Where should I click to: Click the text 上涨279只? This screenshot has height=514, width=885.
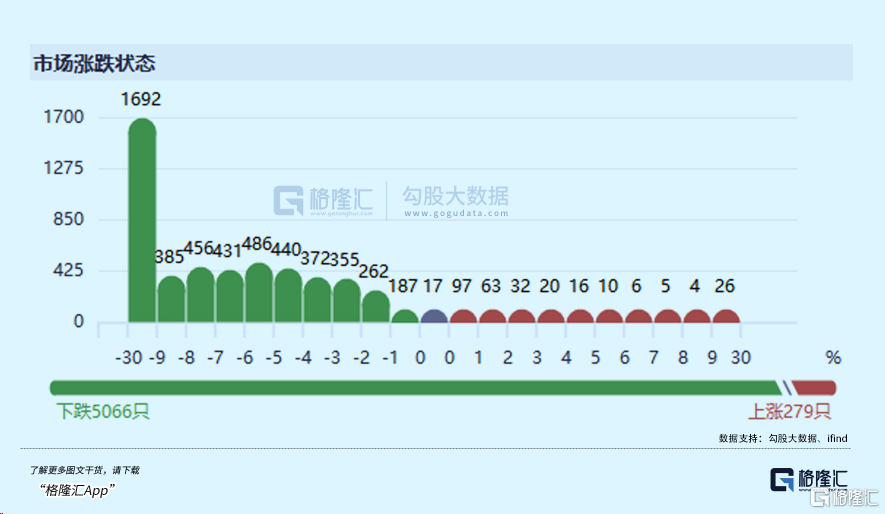790,411
